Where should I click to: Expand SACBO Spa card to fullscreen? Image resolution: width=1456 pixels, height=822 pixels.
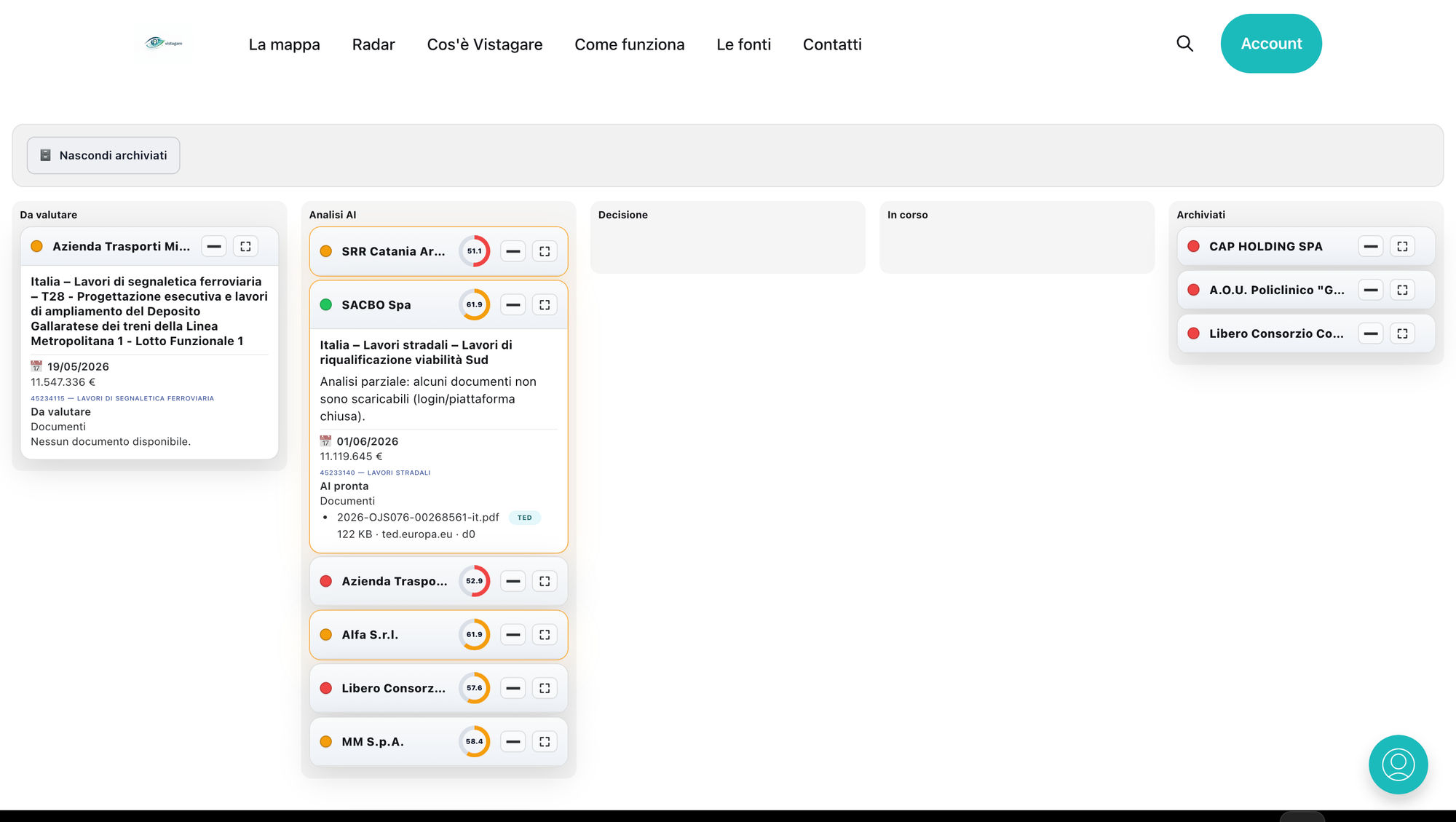[545, 305]
